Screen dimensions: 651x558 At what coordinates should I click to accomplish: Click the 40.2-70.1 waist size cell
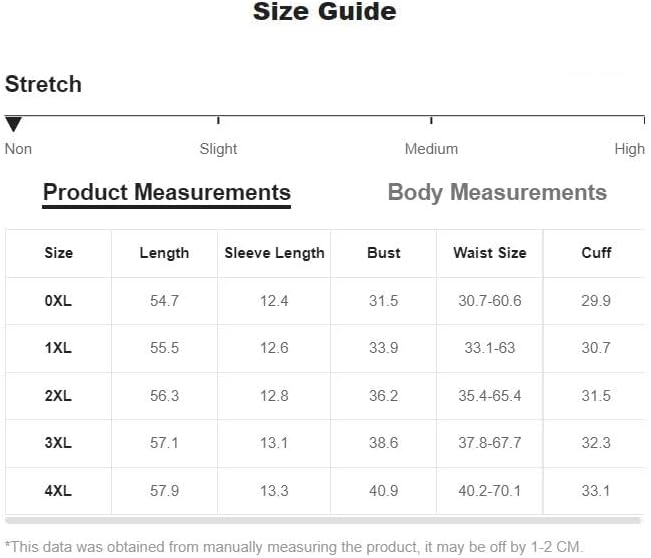click(x=489, y=491)
